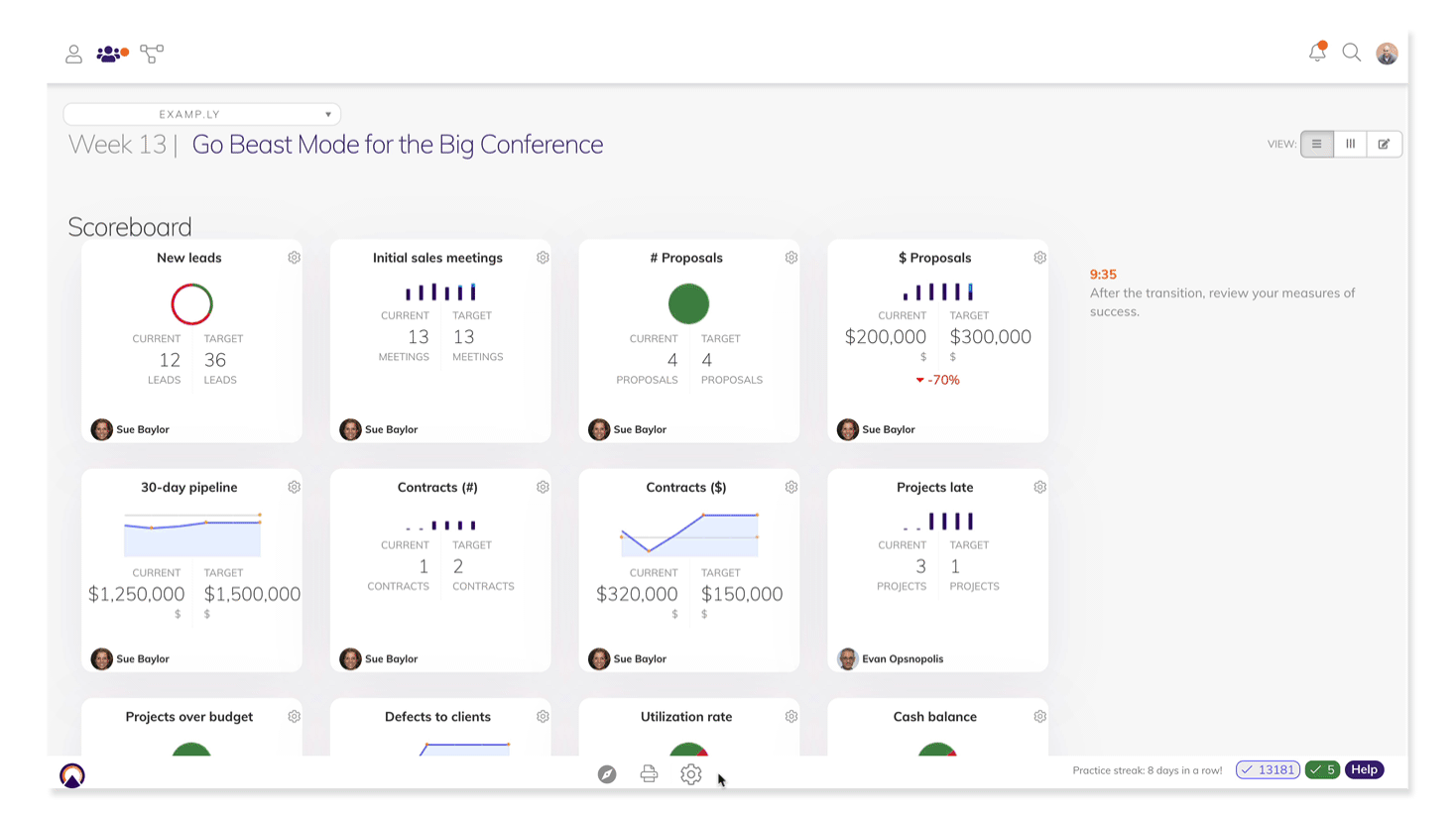Click the Practice streak message
This screenshot has width=1456, height=817.
pyautogui.click(x=1148, y=770)
